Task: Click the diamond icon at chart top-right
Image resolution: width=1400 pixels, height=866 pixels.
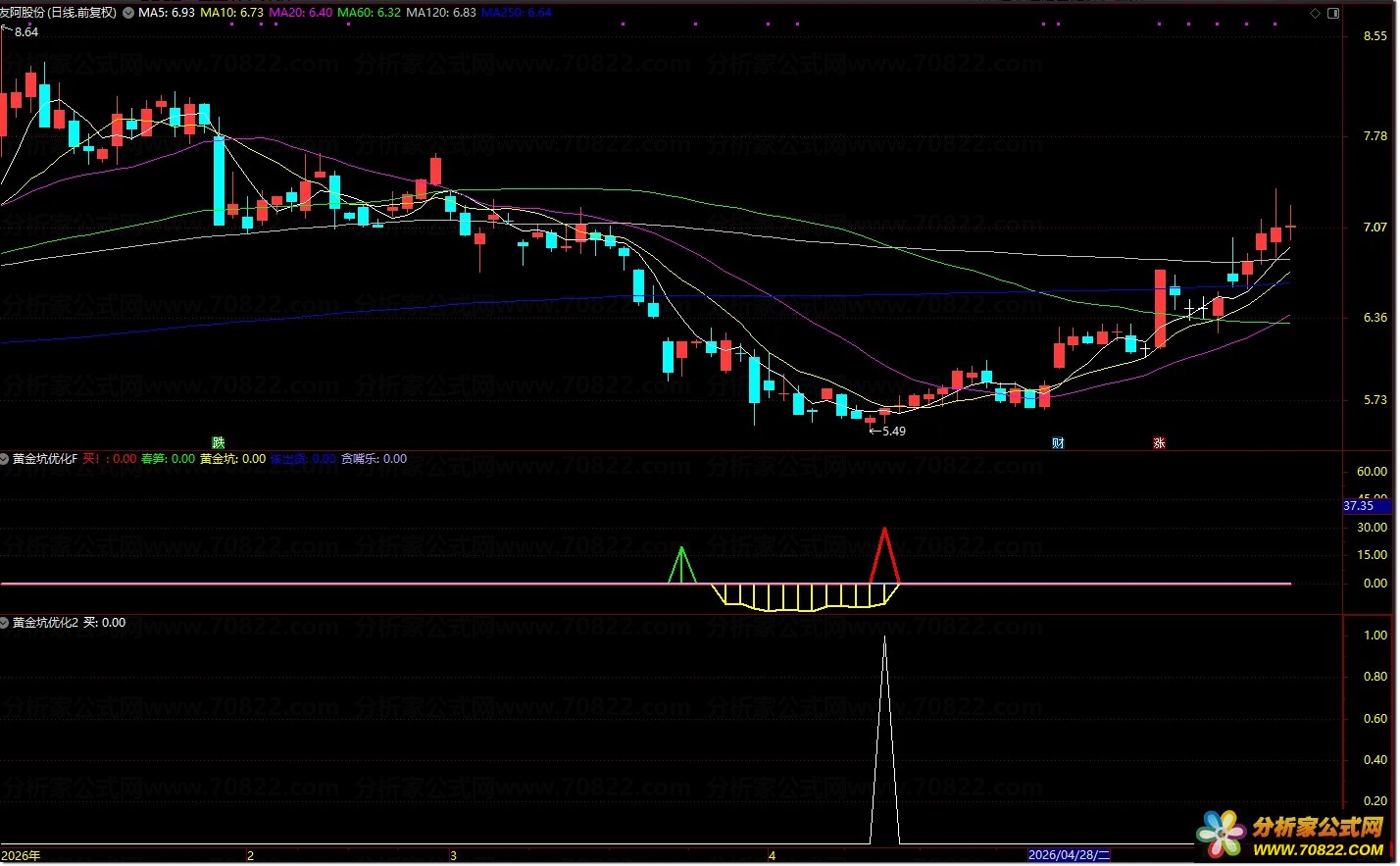Action: pos(1316,13)
